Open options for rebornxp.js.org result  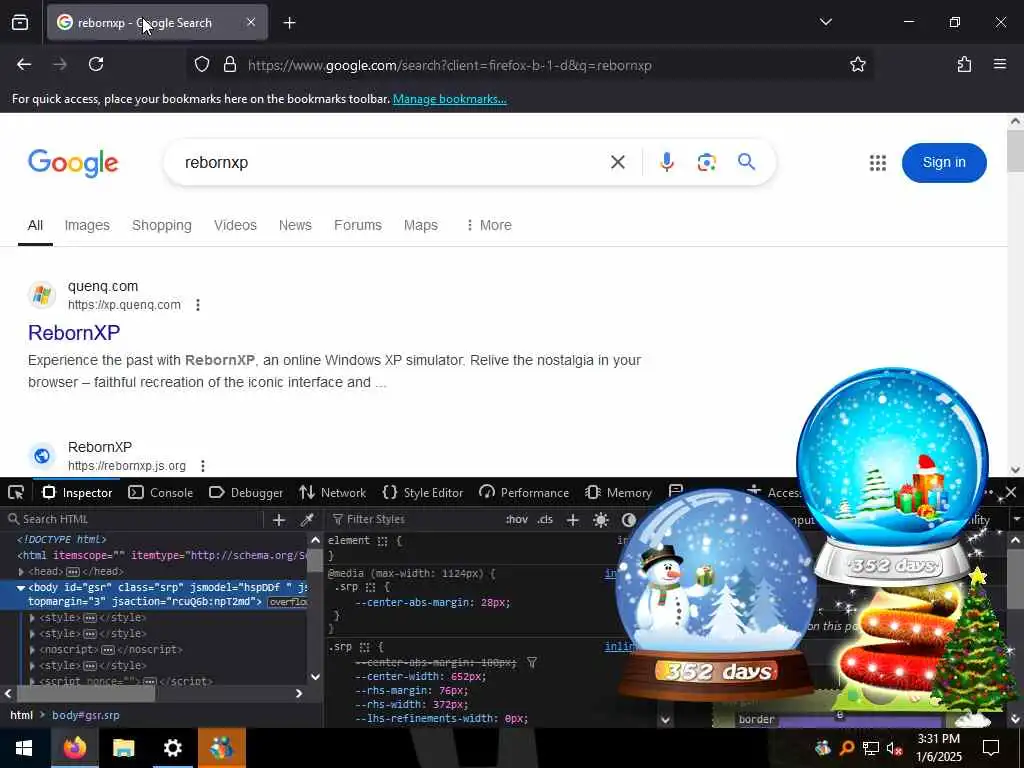[203, 466]
